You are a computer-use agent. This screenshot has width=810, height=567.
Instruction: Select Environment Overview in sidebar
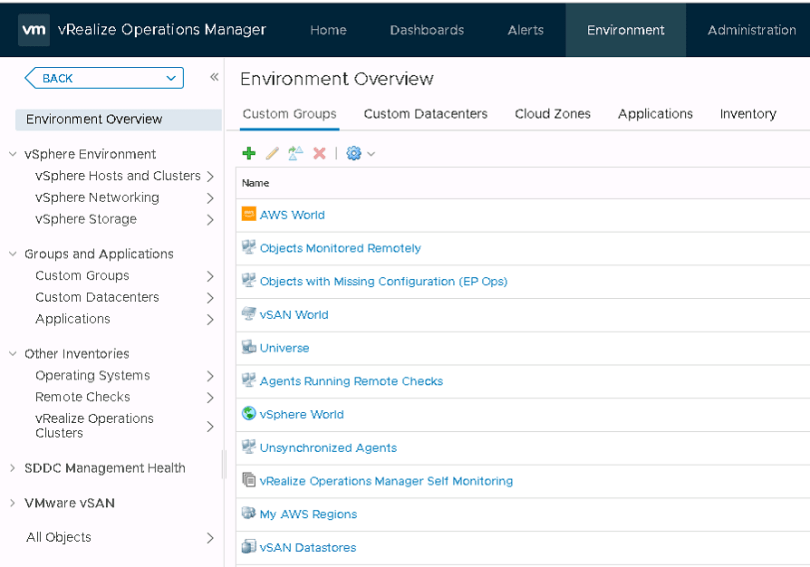tap(118, 119)
